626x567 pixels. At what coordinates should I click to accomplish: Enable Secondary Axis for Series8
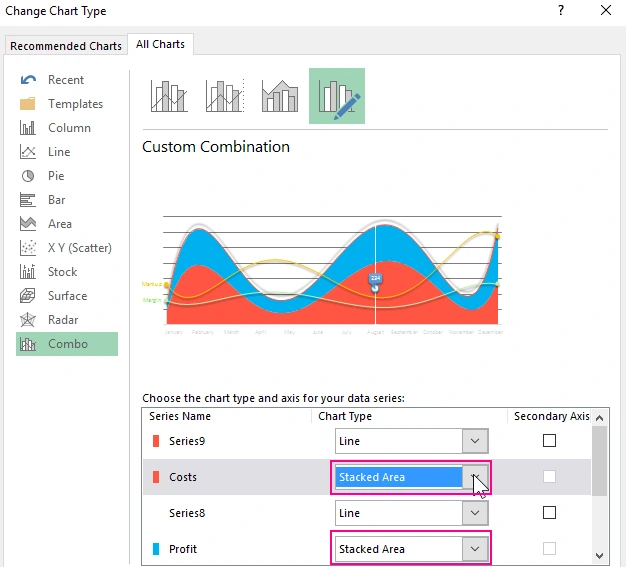pyautogui.click(x=549, y=513)
